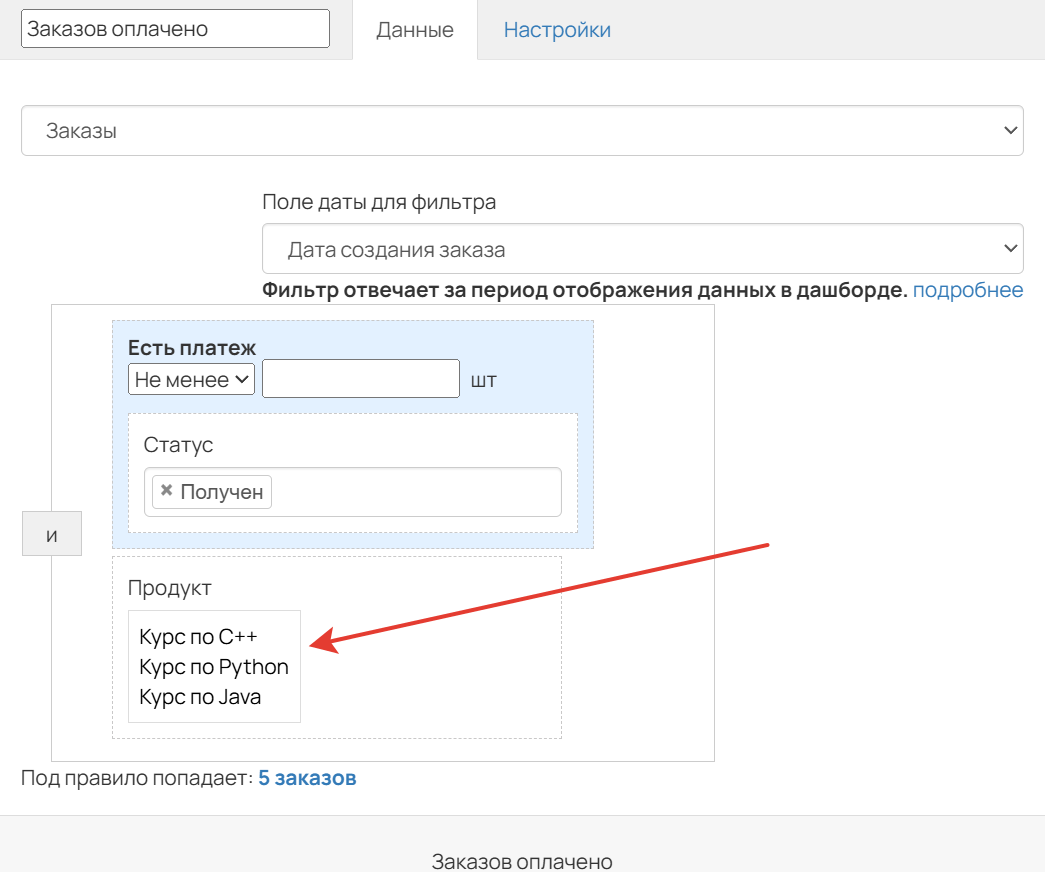This screenshot has width=1045, height=872.
Task: Click the и logic operator button
Action: tap(51, 533)
